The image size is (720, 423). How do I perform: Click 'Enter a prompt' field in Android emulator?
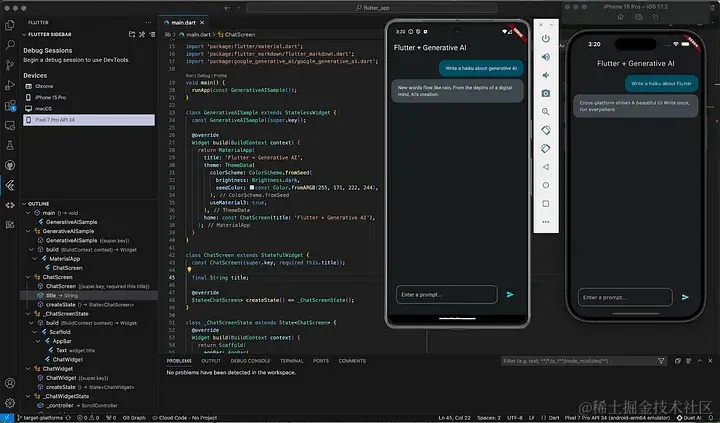(x=447, y=294)
